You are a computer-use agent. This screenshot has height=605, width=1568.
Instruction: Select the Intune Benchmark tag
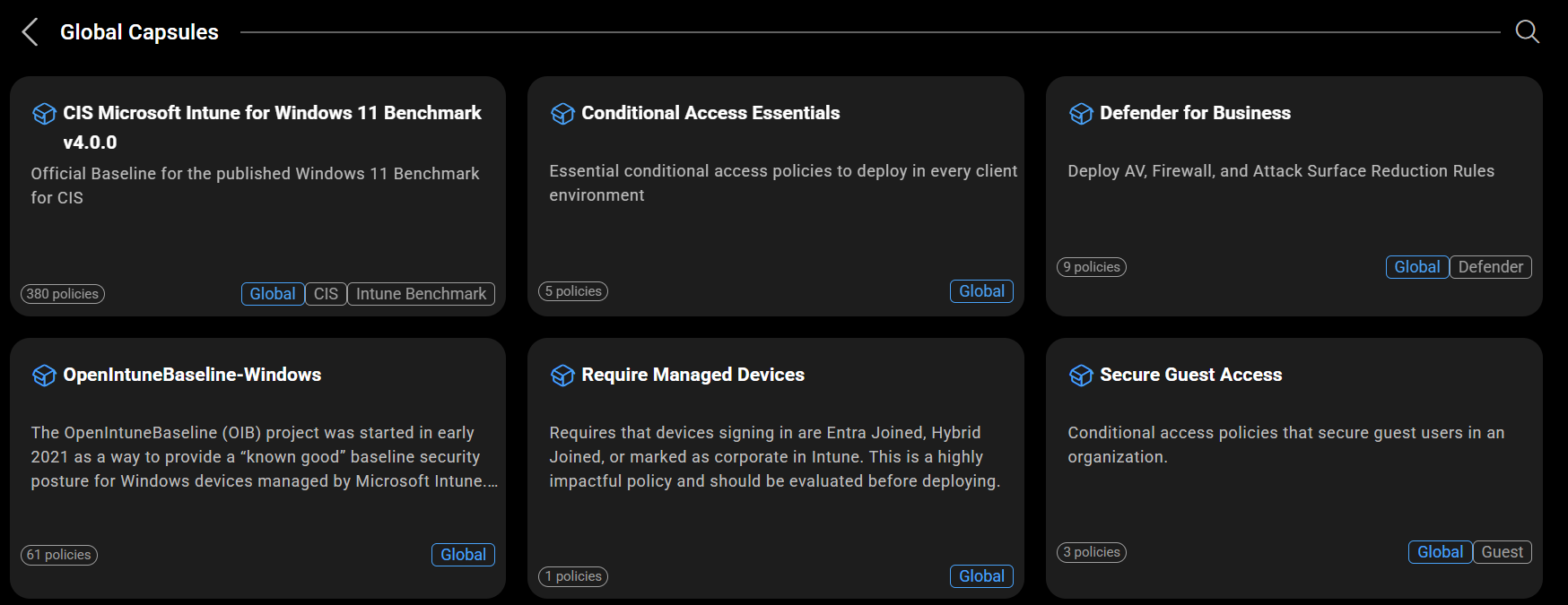(x=421, y=294)
